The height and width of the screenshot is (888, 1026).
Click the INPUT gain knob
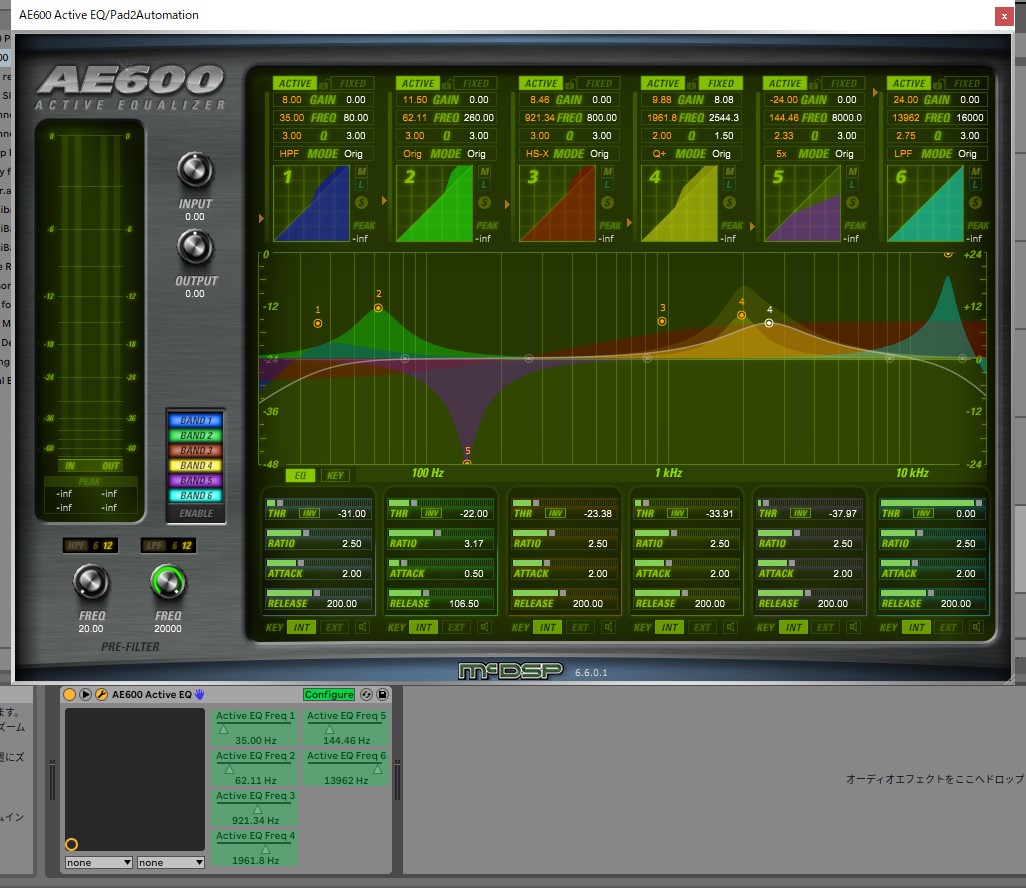[x=194, y=169]
